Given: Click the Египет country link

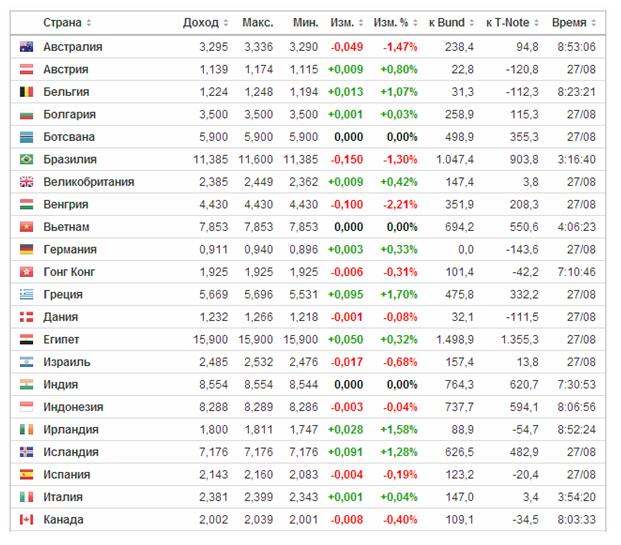Looking at the screenshot, I should click(62, 340).
